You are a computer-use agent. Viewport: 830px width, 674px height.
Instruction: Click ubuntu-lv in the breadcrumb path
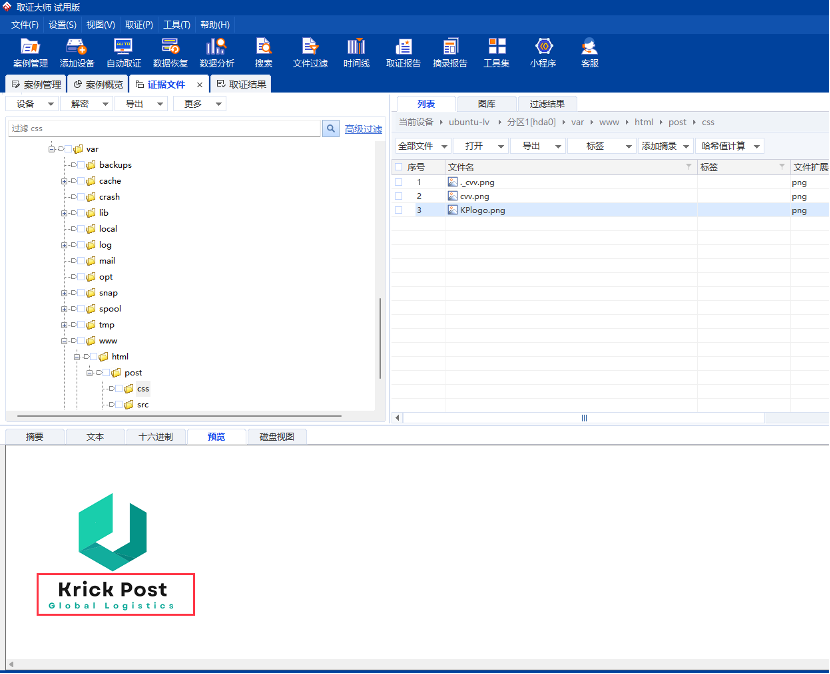click(469, 122)
